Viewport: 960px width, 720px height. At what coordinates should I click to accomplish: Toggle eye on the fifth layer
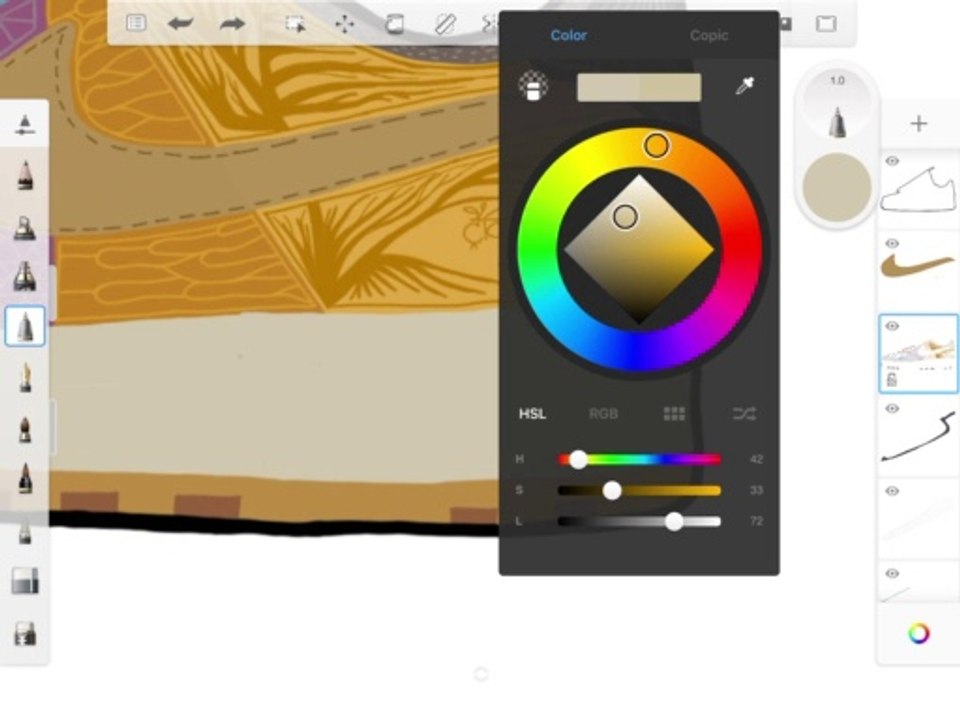[892, 491]
